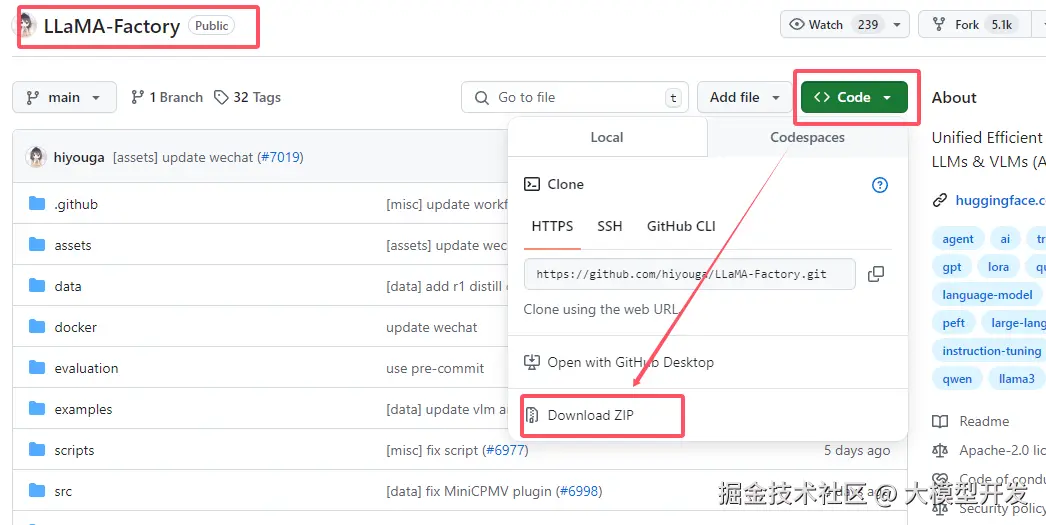Click the GitHub Desktop download icon

click(x=532, y=362)
